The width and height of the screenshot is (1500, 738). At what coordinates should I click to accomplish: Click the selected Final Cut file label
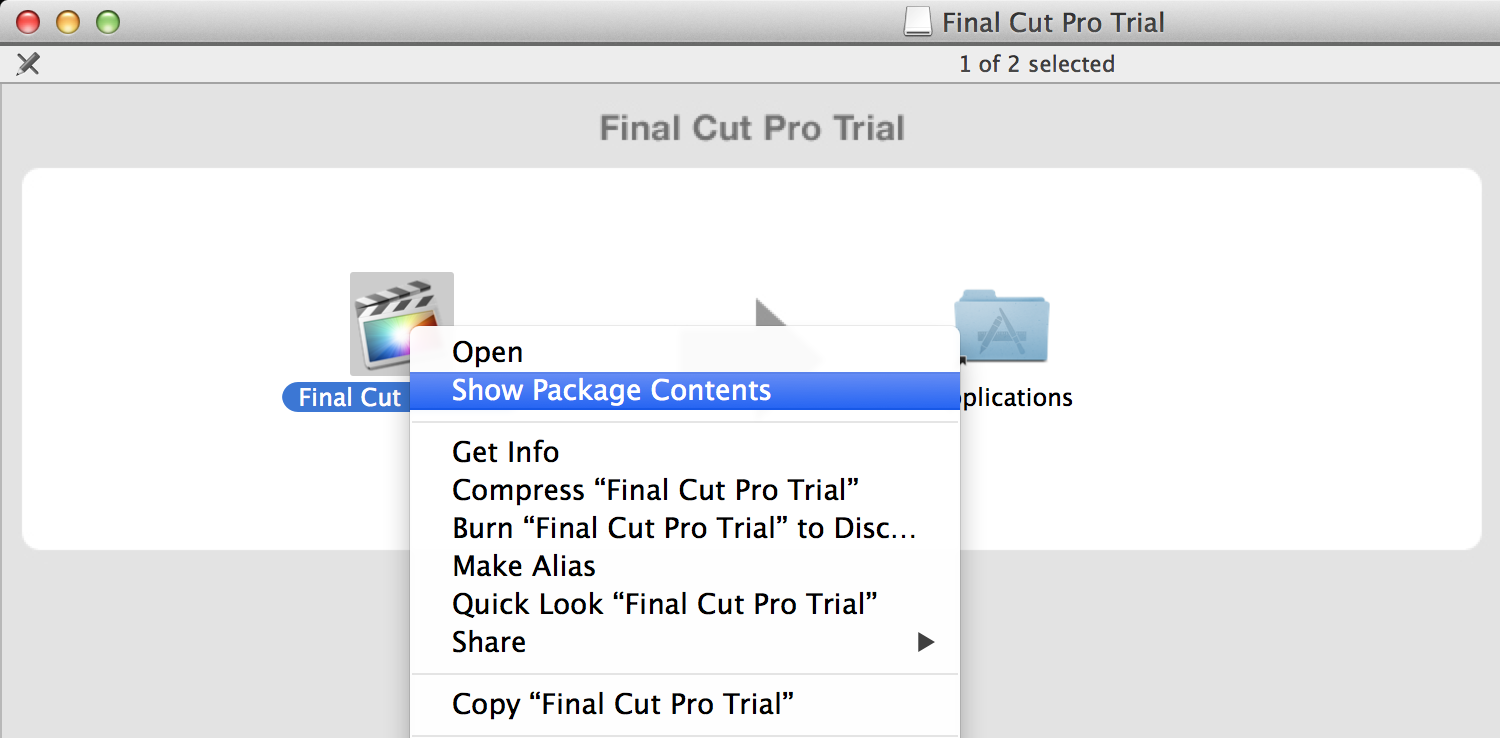click(347, 397)
